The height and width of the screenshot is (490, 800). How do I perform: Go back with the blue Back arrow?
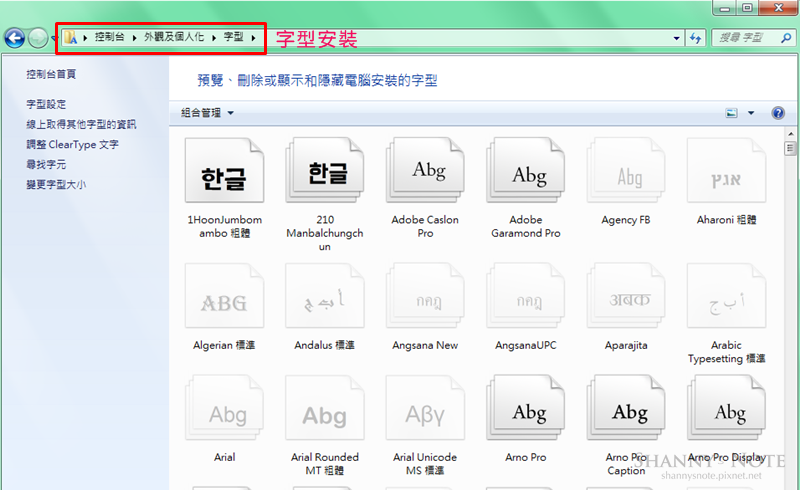(14, 38)
